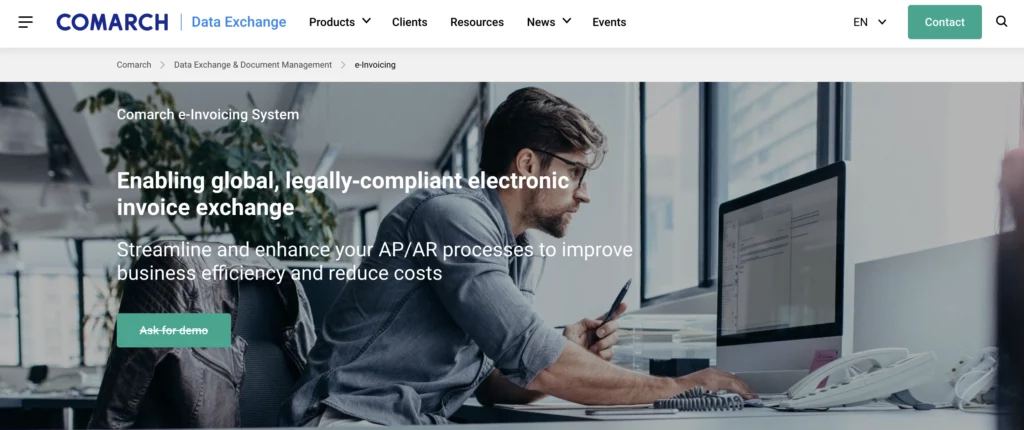Click the first breadcrumb separator arrow

[163, 65]
